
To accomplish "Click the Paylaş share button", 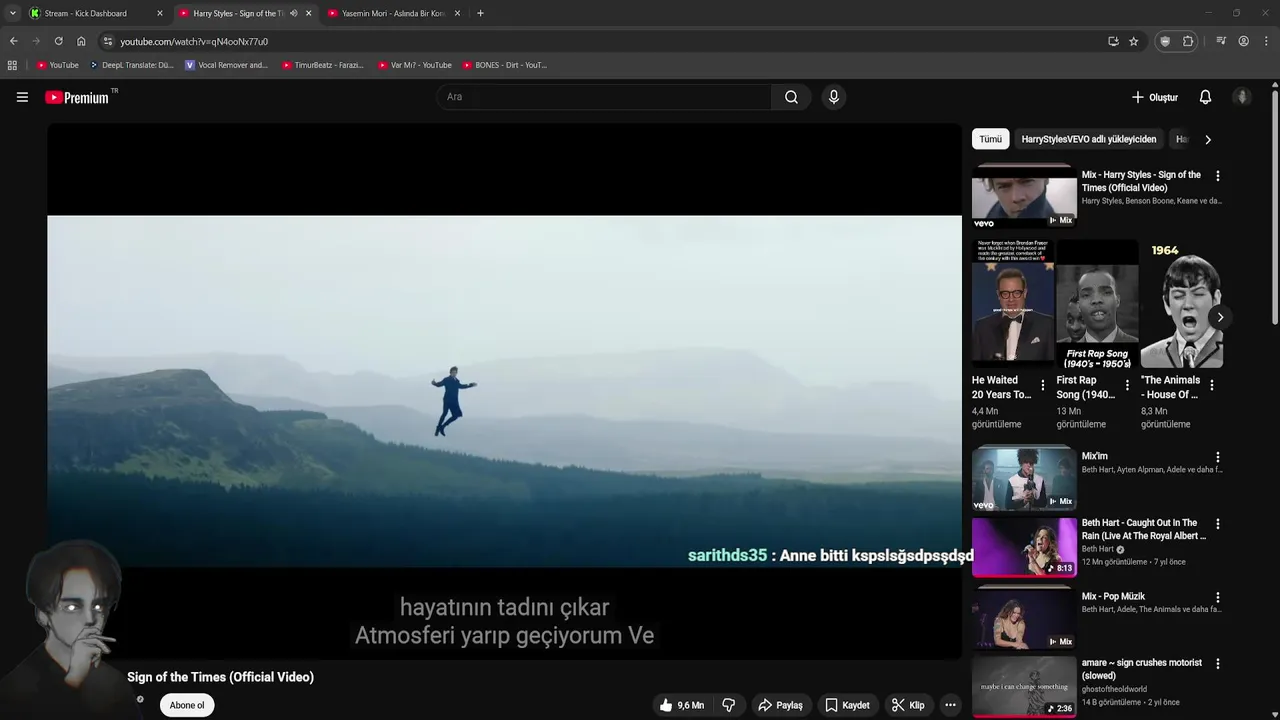I will [x=780, y=705].
